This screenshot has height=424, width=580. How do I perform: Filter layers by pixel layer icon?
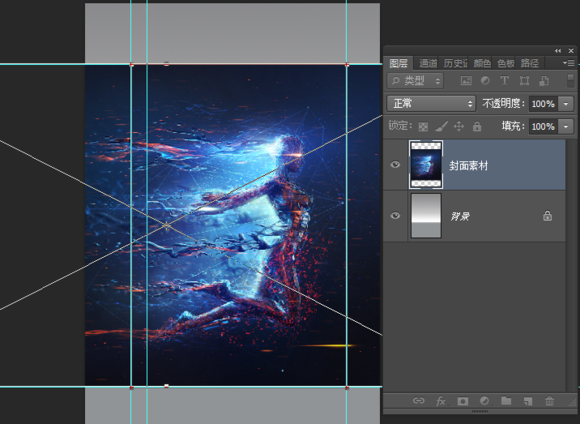pyautogui.click(x=466, y=81)
